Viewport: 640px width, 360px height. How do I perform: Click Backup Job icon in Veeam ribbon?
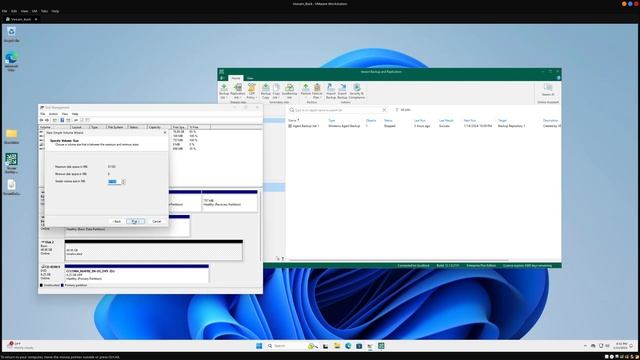[224, 91]
